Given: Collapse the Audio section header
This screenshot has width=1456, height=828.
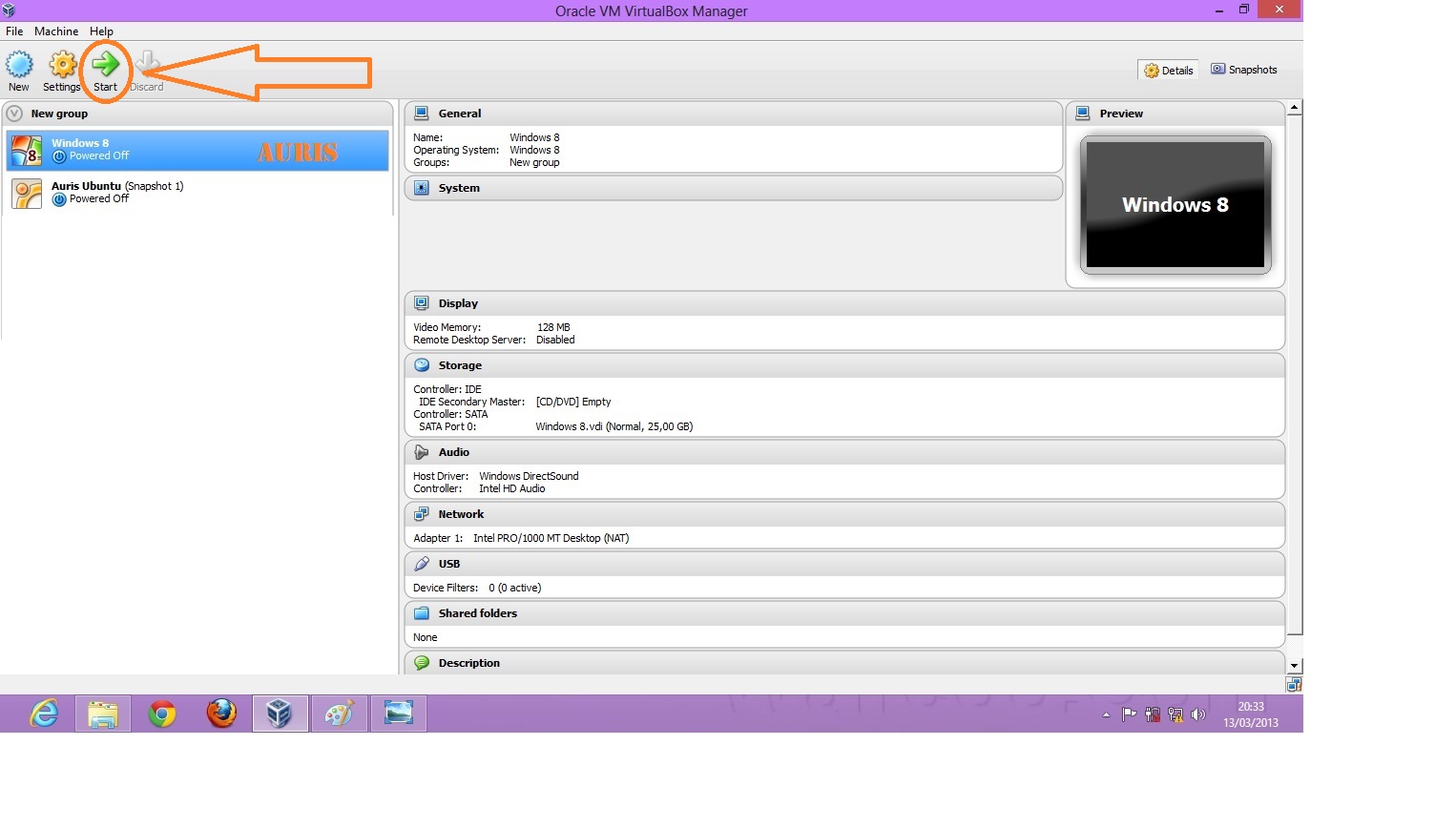Looking at the screenshot, I should 844,452.
